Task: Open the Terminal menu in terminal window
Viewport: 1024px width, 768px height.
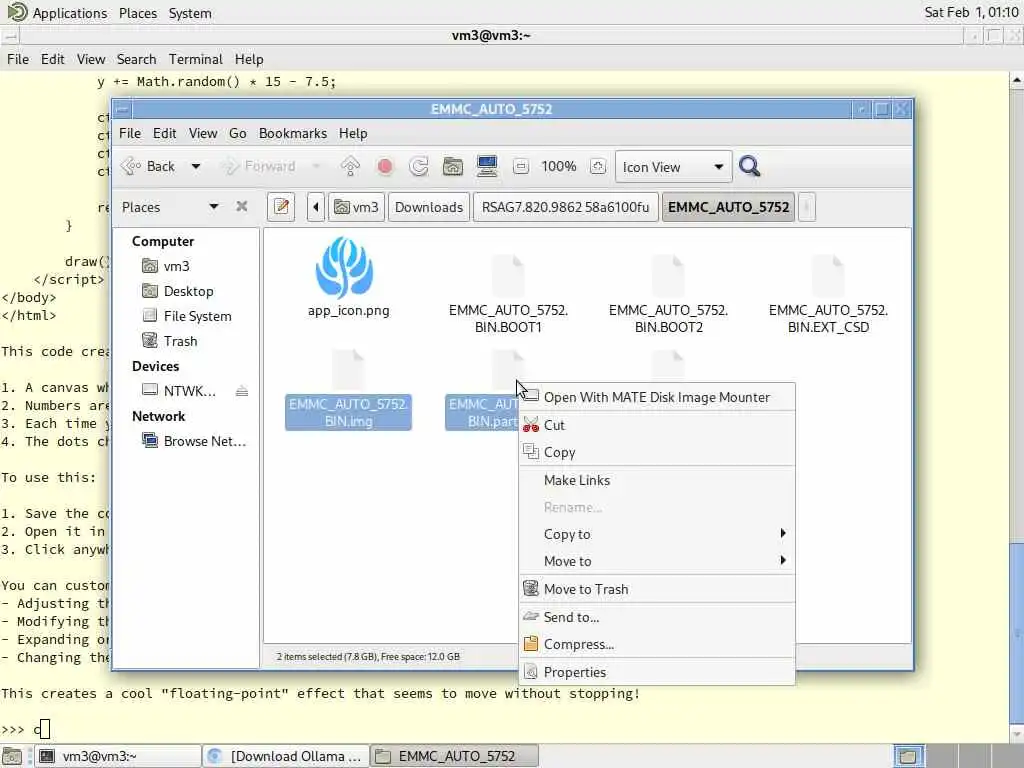Action: point(195,59)
